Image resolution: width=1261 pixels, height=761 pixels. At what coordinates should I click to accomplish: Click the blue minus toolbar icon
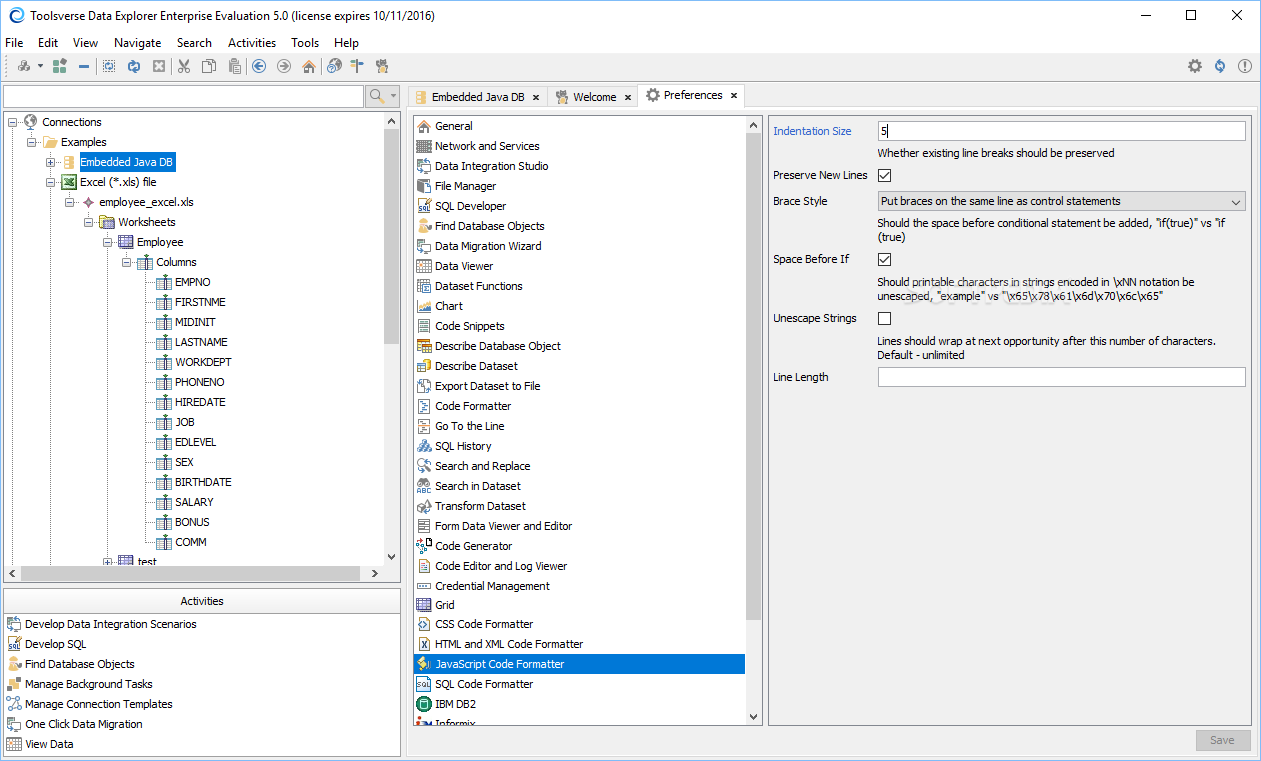[84, 66]
